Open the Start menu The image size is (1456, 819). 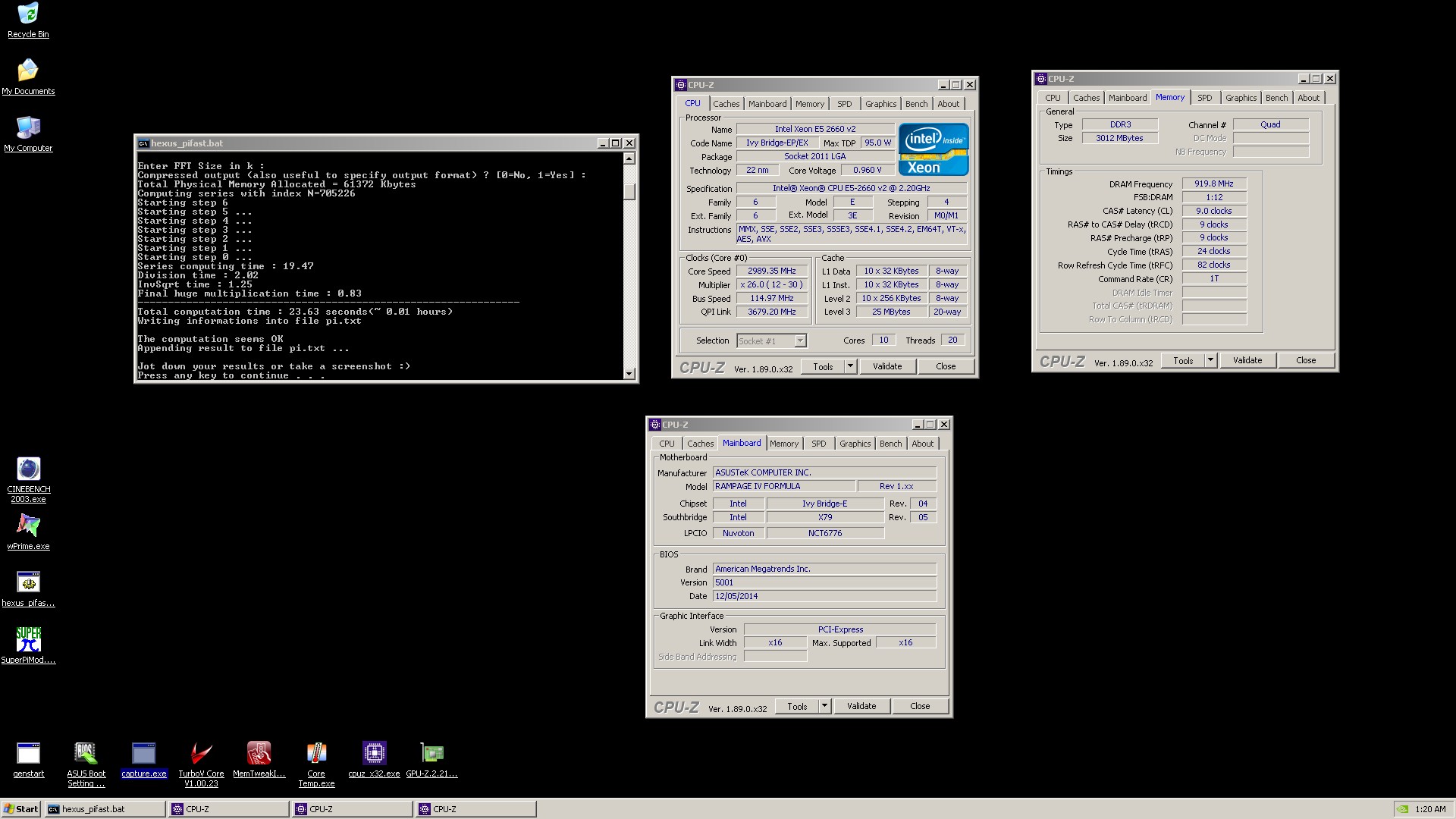pyautogui.click(x=21, y=809)
